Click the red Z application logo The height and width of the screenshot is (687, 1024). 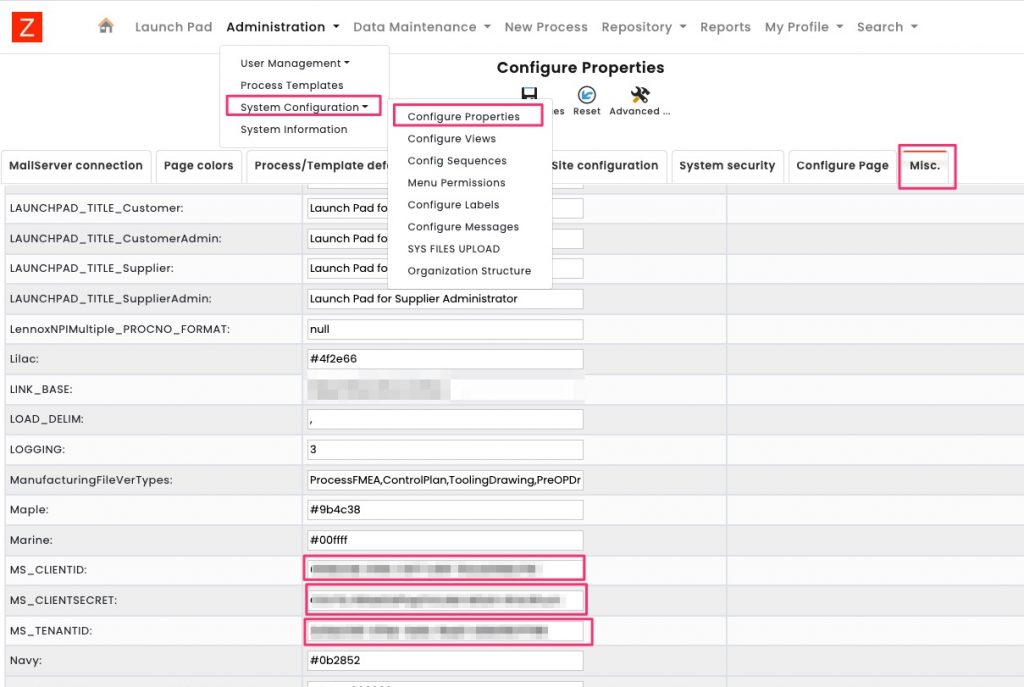coord(27,27)
